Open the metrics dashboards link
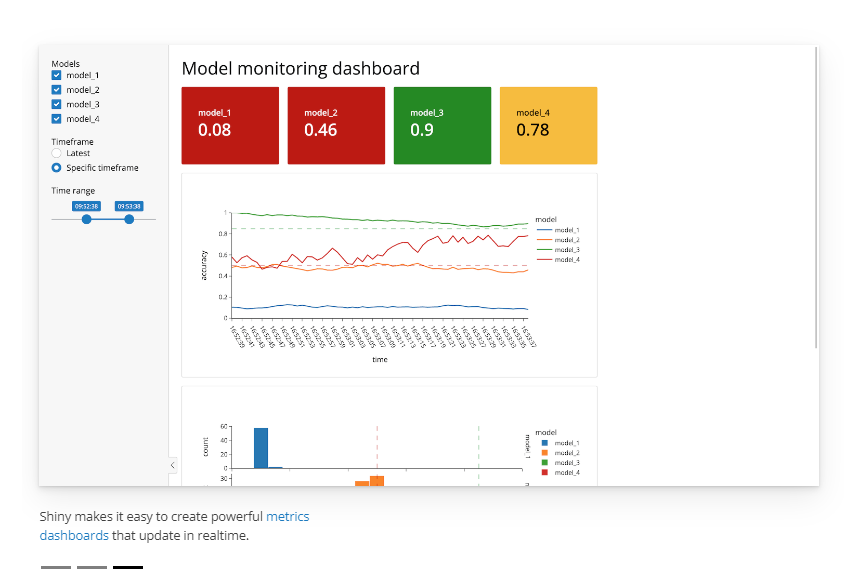 pos(174,526)
